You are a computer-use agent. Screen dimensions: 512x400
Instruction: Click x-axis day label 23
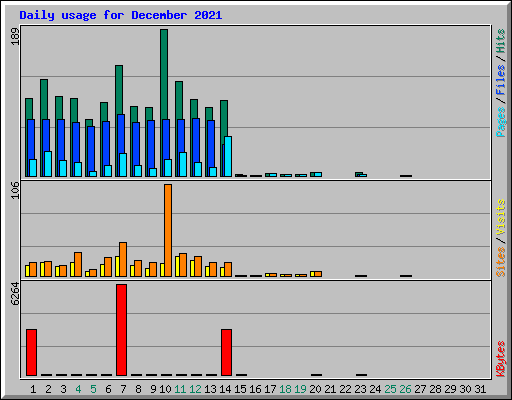[x=360, y=389]
